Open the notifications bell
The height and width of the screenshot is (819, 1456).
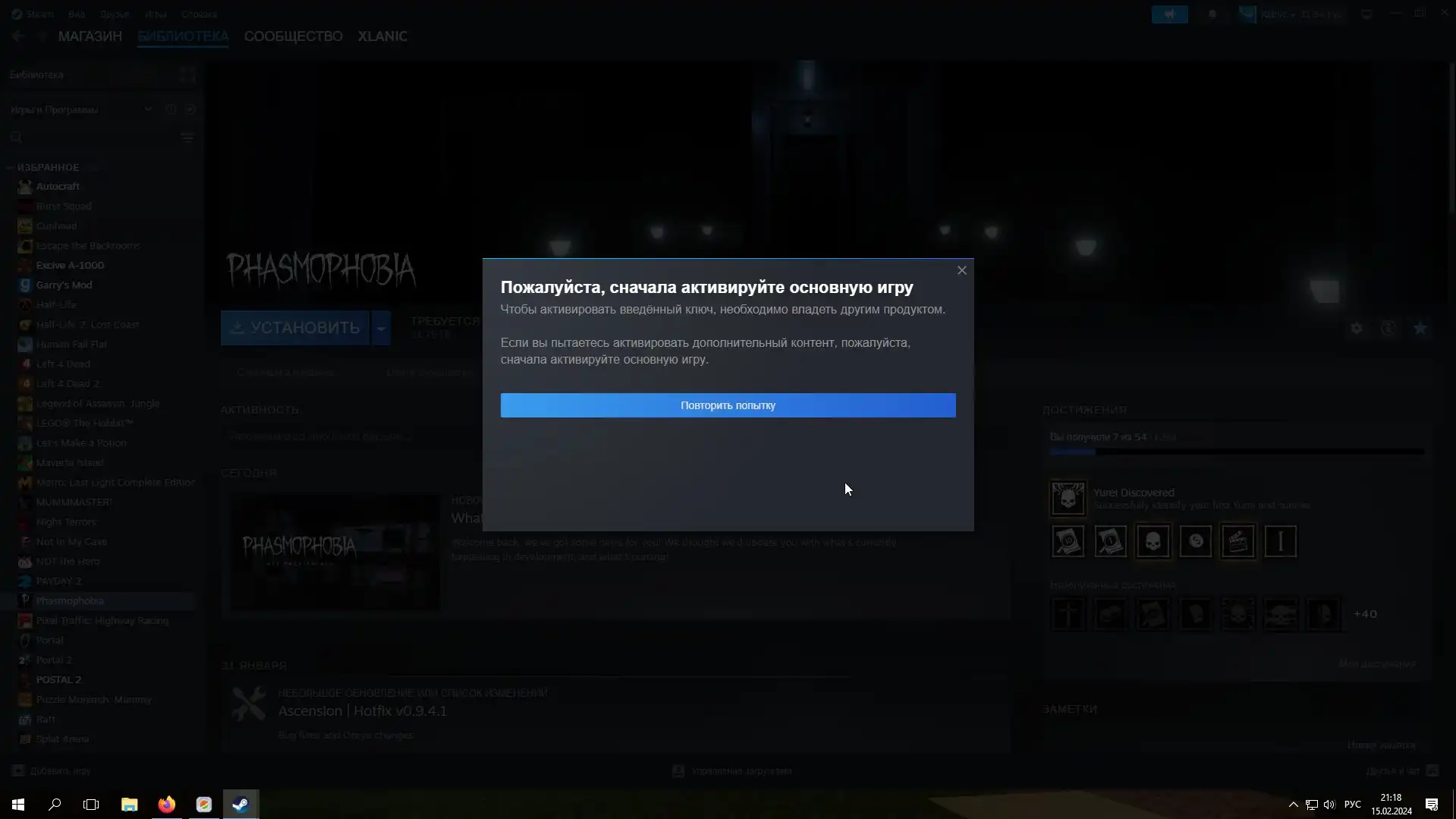(1212, 14)
